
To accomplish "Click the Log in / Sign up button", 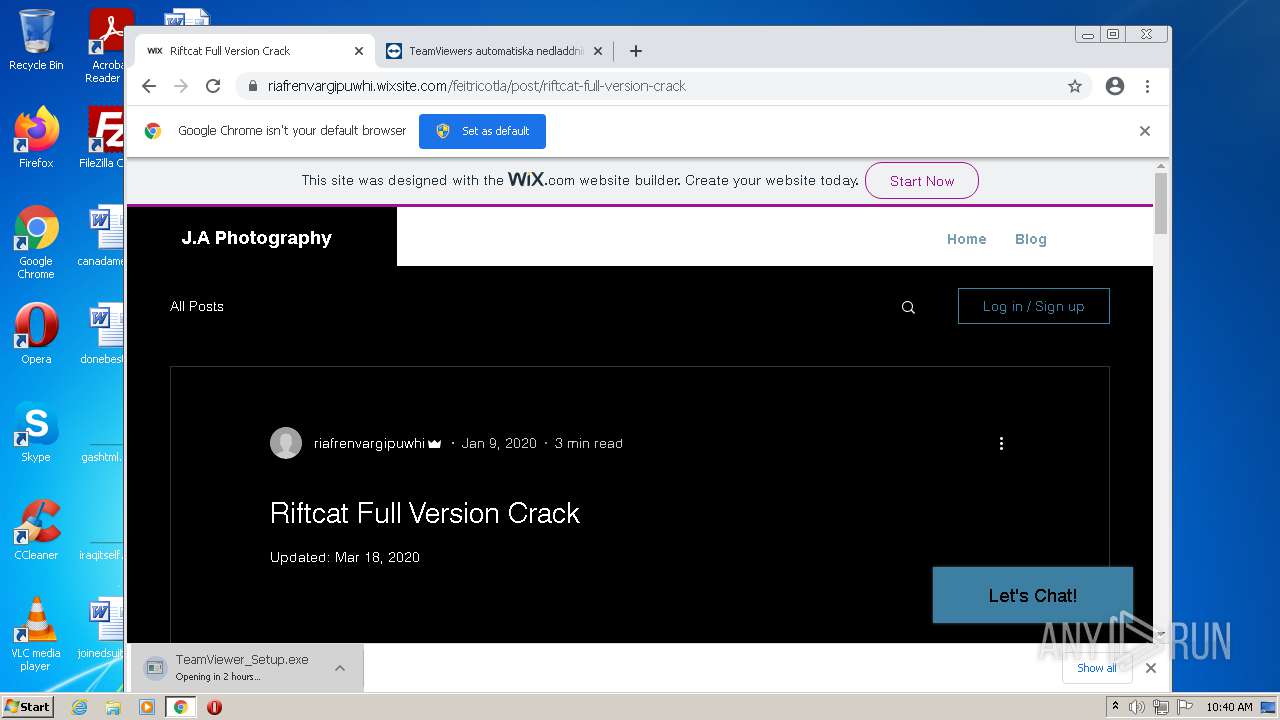I will point(1033,306).
